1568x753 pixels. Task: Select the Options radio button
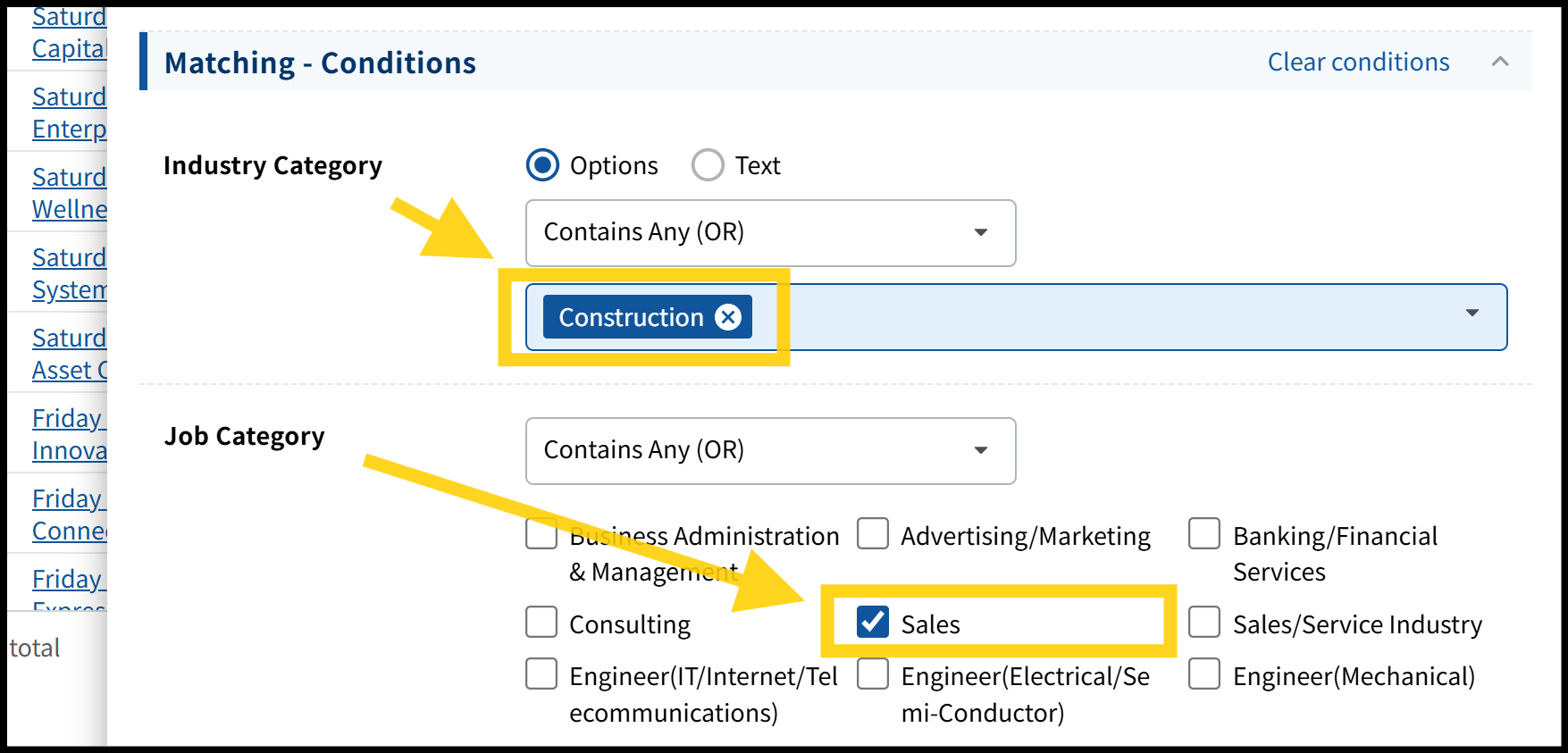click(542, 165)
